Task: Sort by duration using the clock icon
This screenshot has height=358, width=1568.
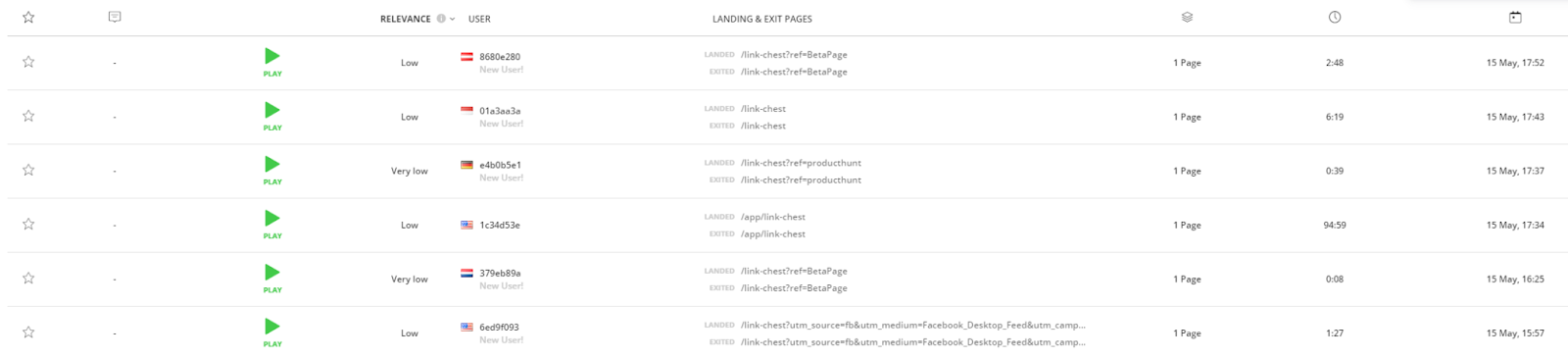Action: [1335, 18]
